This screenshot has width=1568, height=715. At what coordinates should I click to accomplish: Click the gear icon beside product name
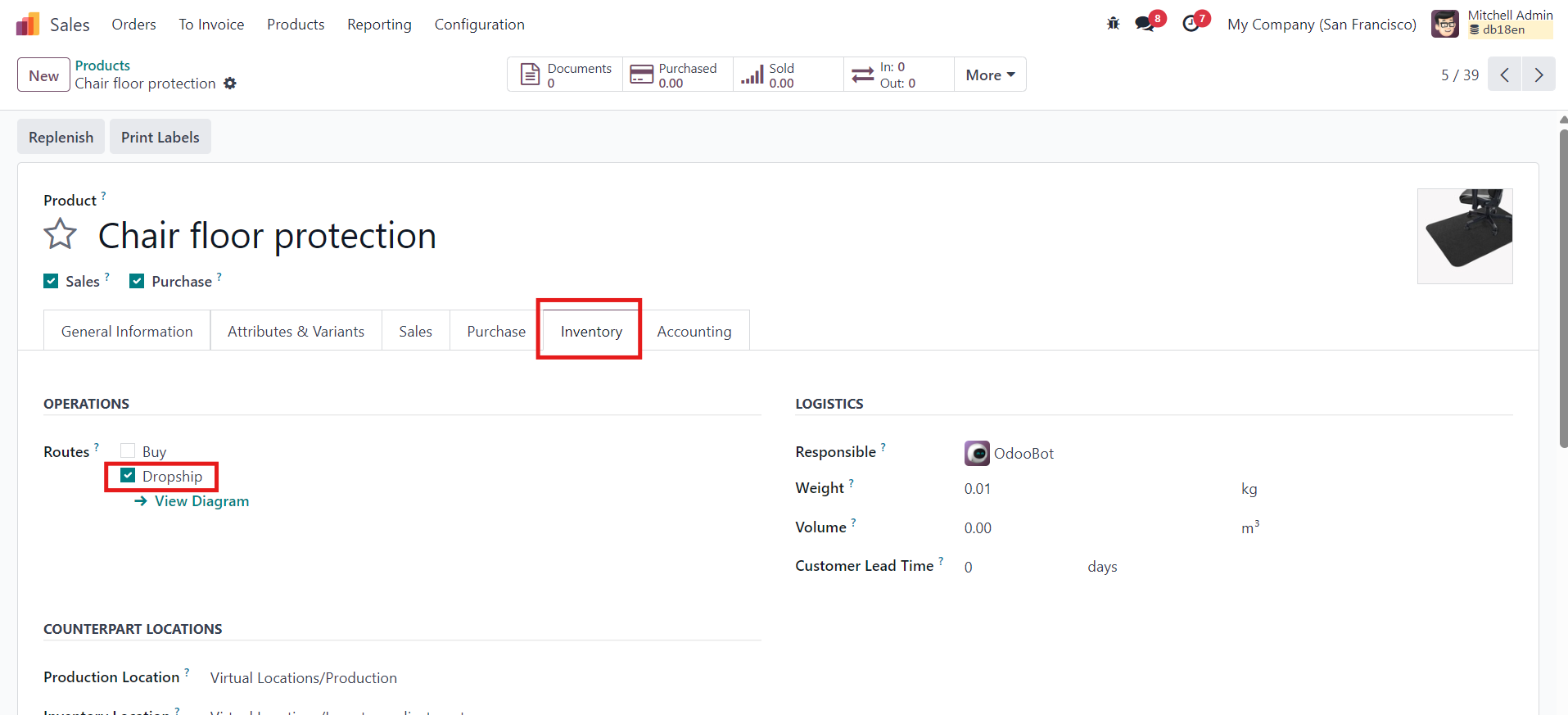(x=230, y=84)
